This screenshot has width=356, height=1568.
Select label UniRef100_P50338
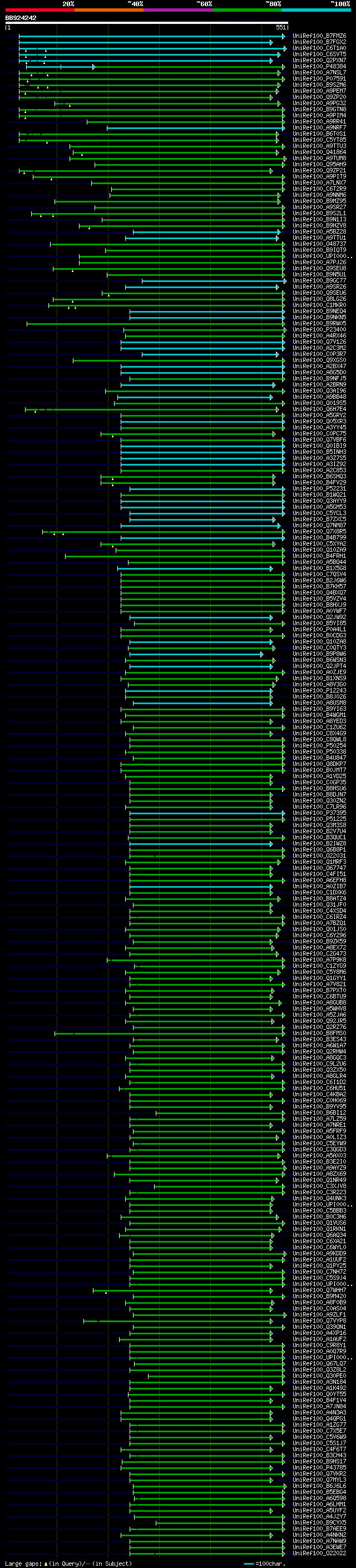point(319,752)
